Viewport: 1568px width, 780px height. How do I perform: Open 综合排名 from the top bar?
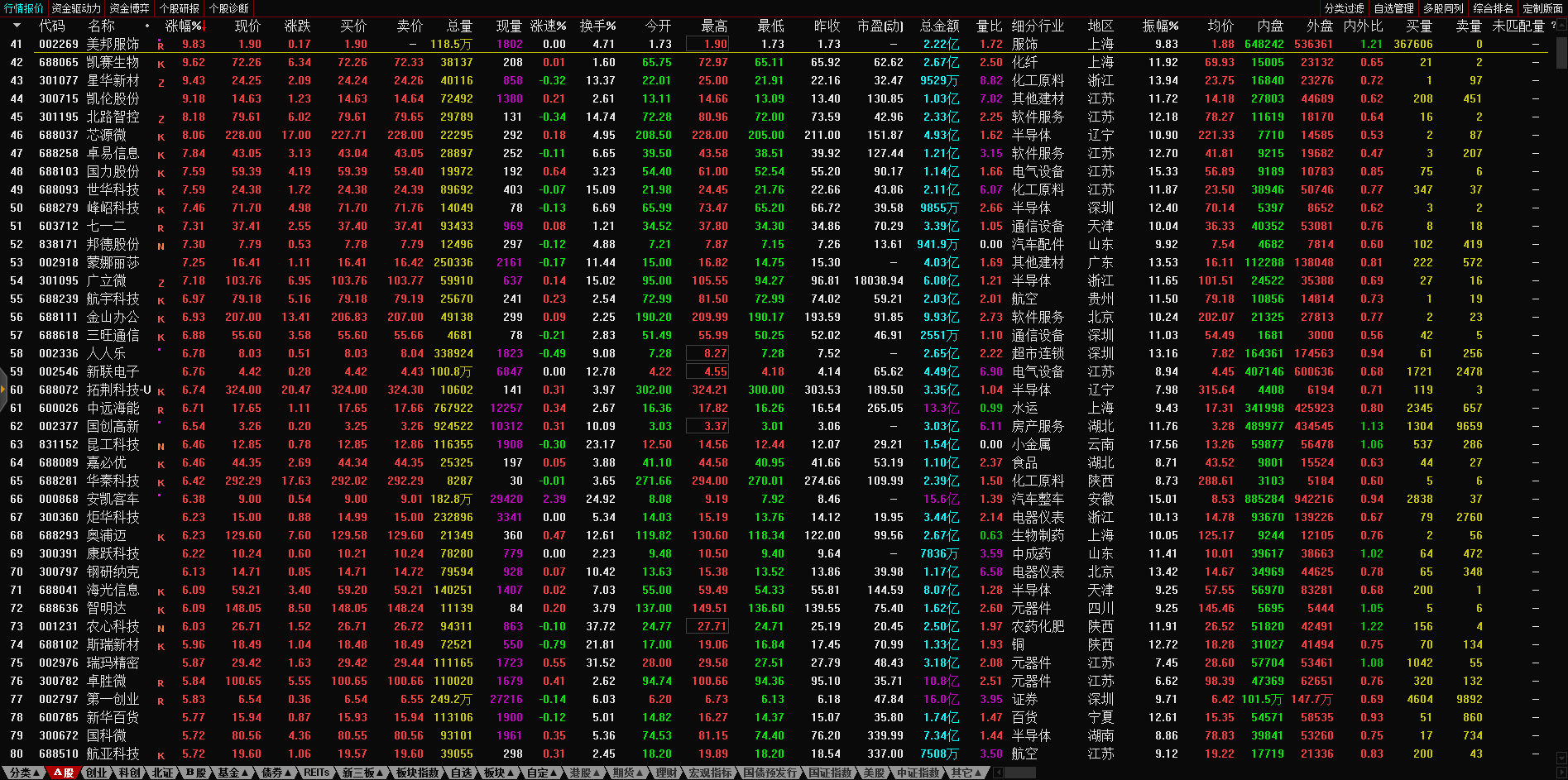point(1493,8)
